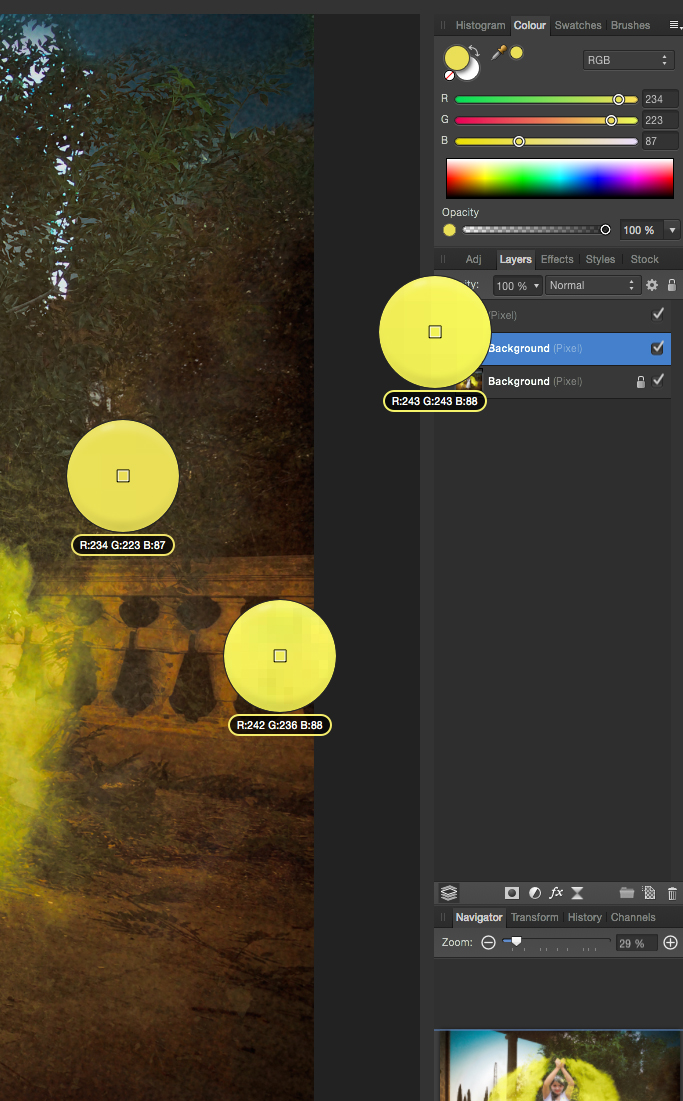Image resolution: width=683 pixels, height=1101 pixels.
Task: Set colour to none with red-slash icon
Action: pyautogui.click(x=449, y=75)
